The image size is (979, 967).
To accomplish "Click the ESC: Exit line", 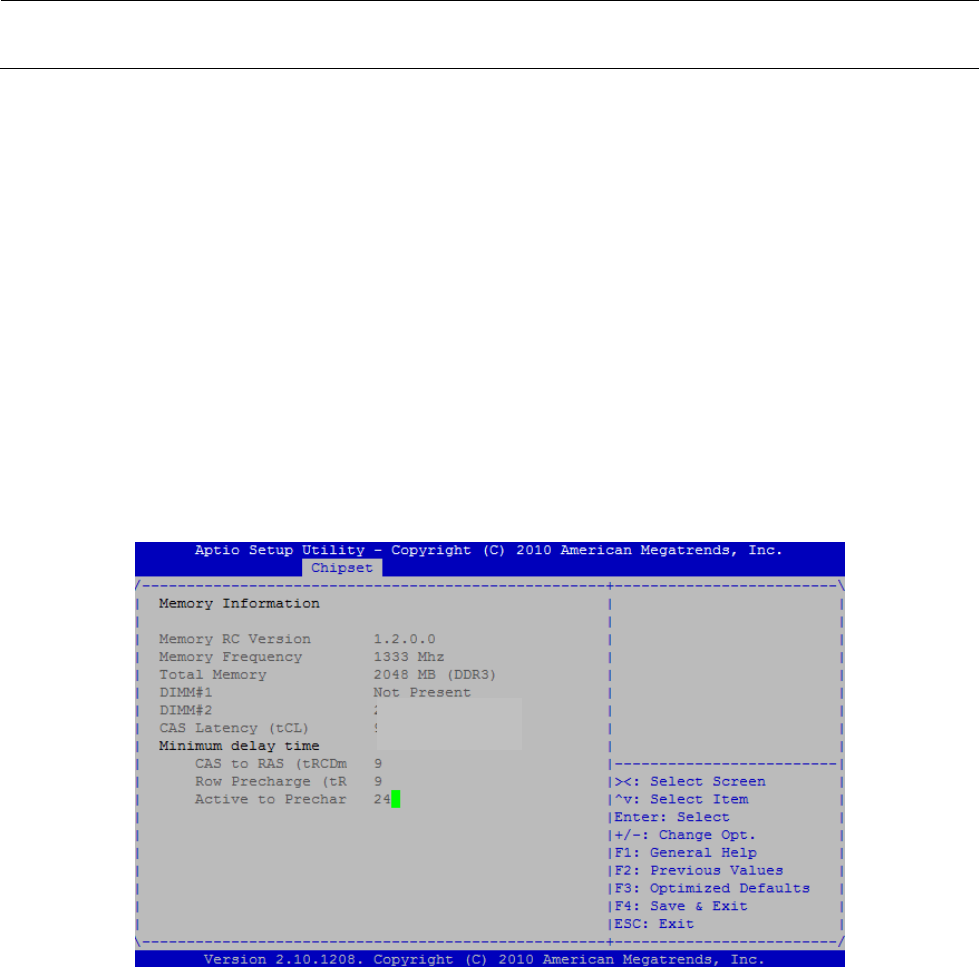I will click(x=654, y=924).
